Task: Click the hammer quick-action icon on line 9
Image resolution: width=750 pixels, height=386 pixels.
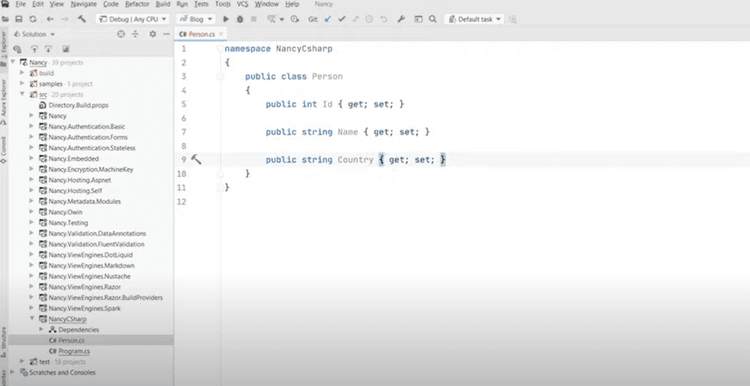Action: point(196,159)
